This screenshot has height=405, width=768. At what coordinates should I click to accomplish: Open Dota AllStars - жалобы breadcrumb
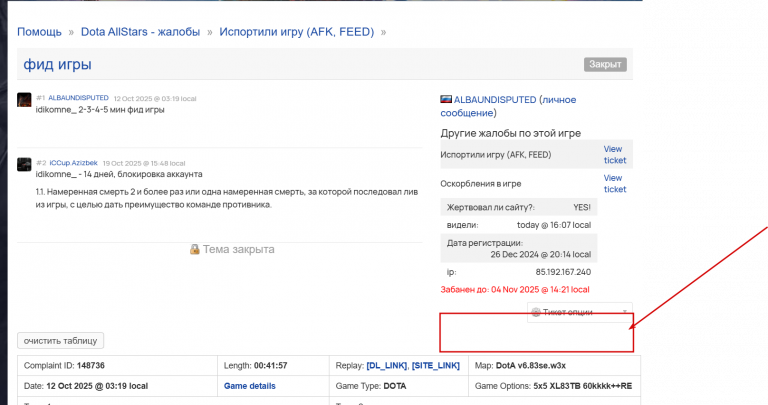point(140,32)
